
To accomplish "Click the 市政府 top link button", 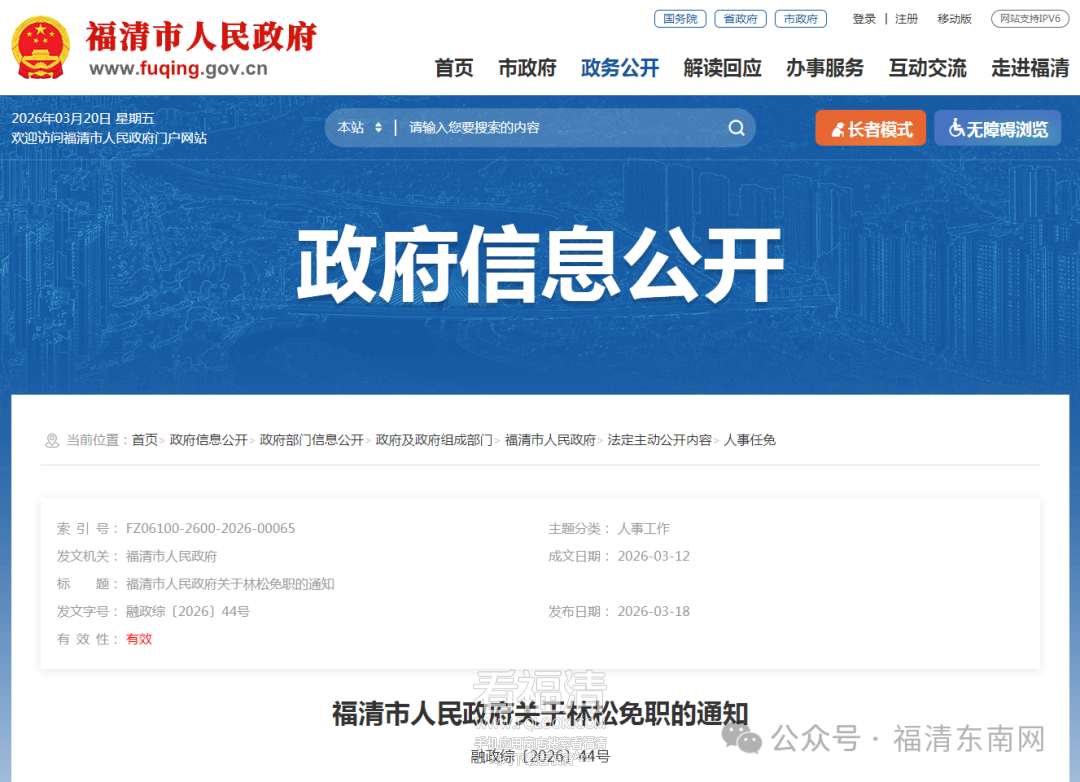I will click(800, 19).
